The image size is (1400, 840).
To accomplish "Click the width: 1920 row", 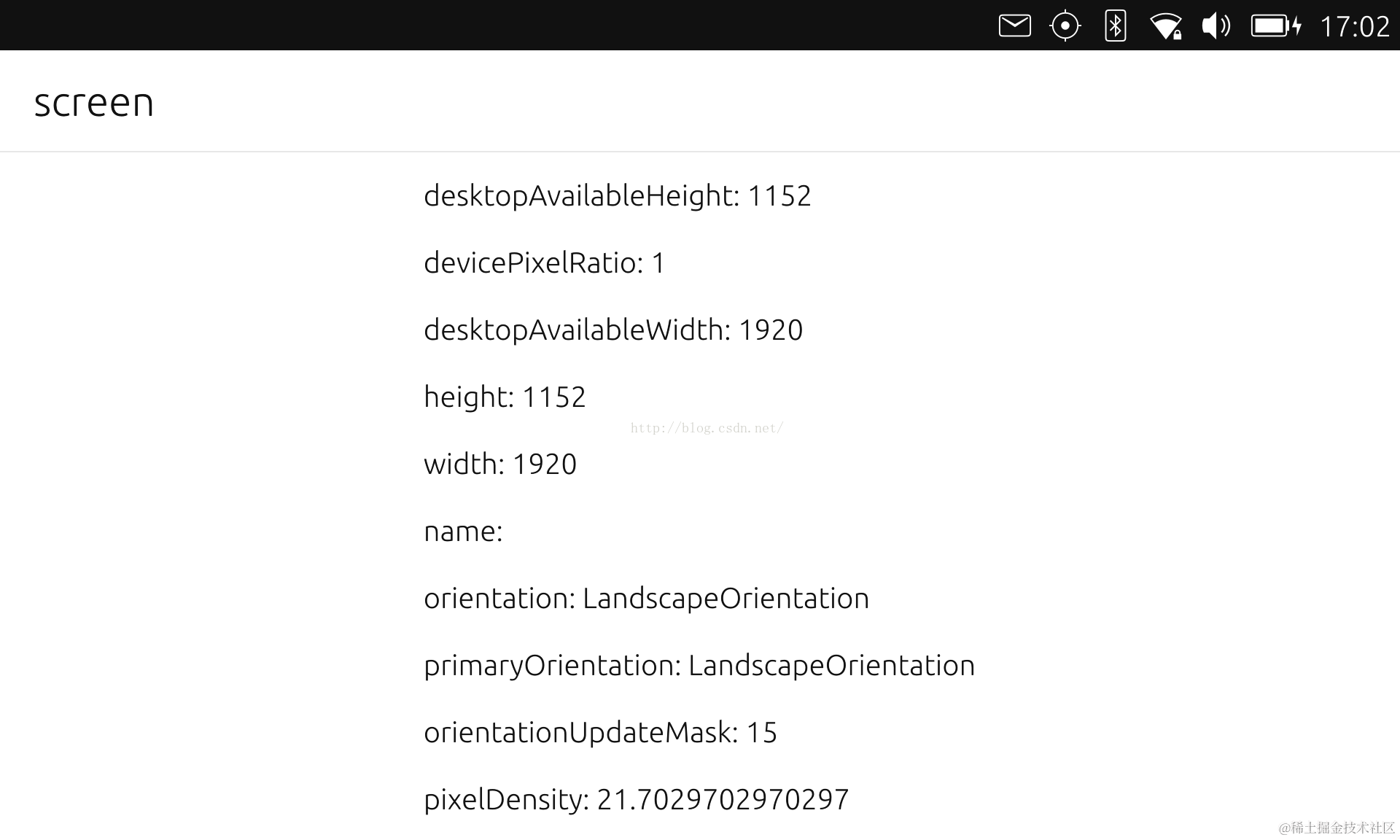I will (x=500, y=464).
